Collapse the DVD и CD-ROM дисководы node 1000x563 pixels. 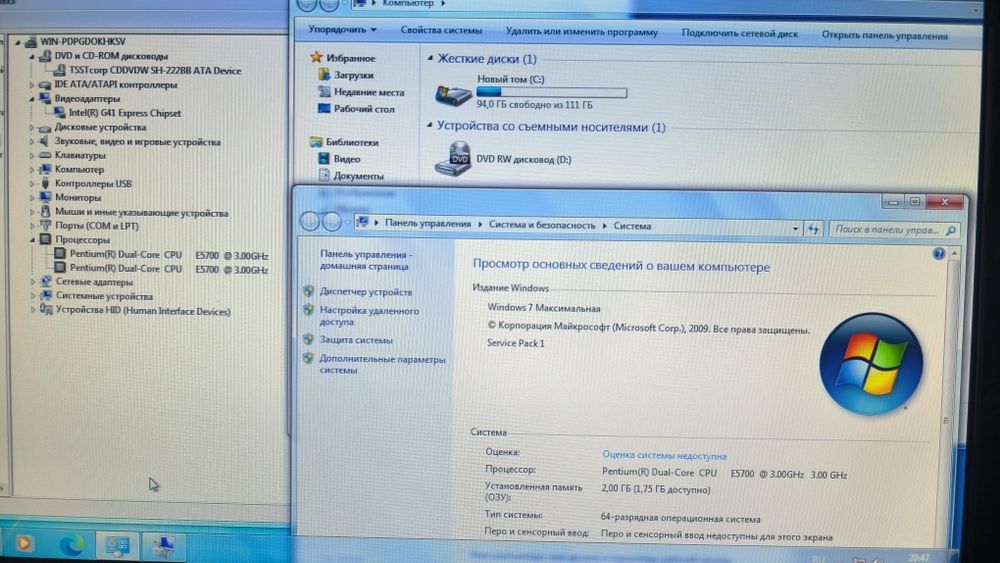coord(31,56)
